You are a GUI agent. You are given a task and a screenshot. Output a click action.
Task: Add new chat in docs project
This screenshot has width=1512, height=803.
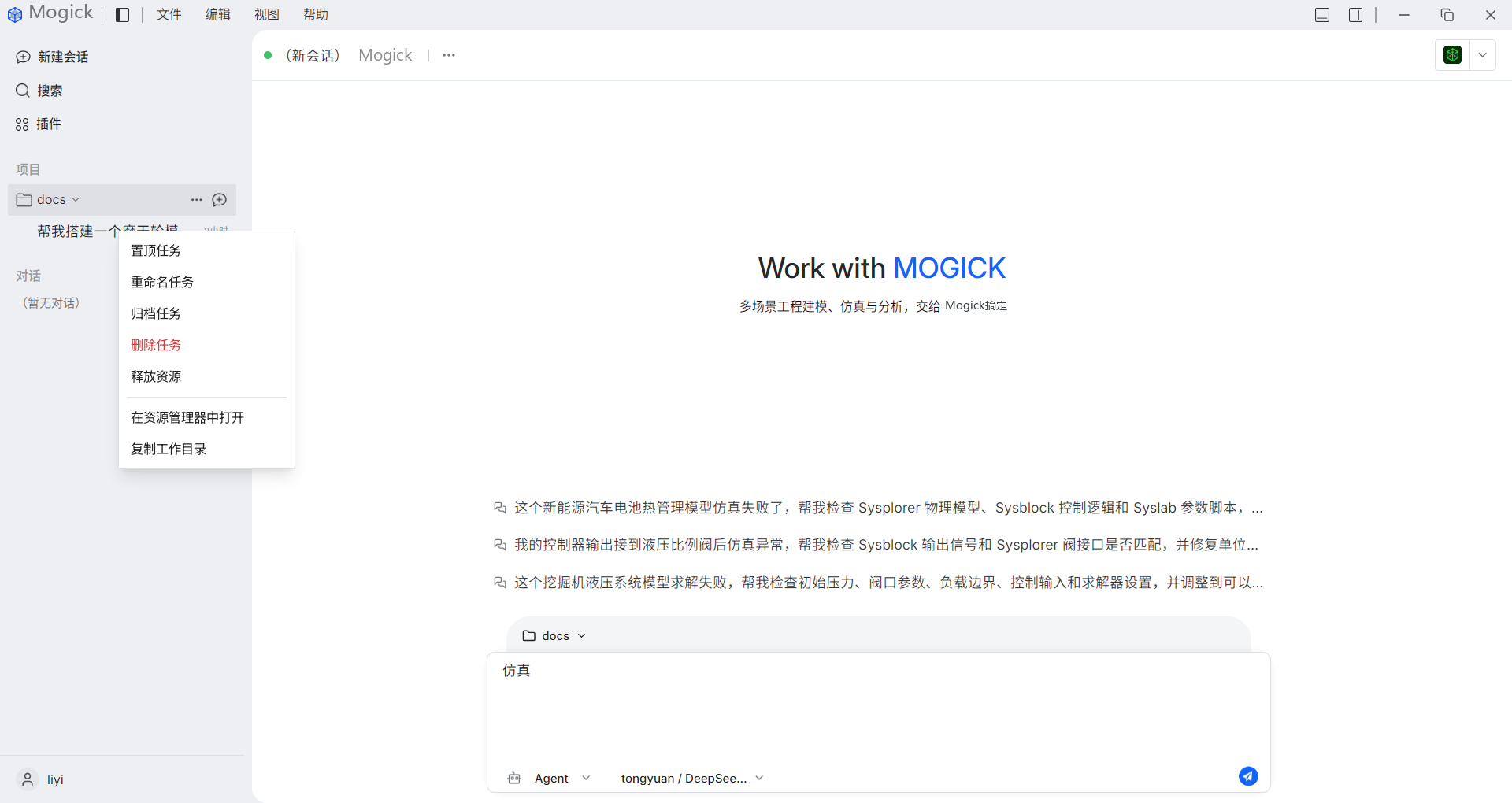click(x=220, y=200)
